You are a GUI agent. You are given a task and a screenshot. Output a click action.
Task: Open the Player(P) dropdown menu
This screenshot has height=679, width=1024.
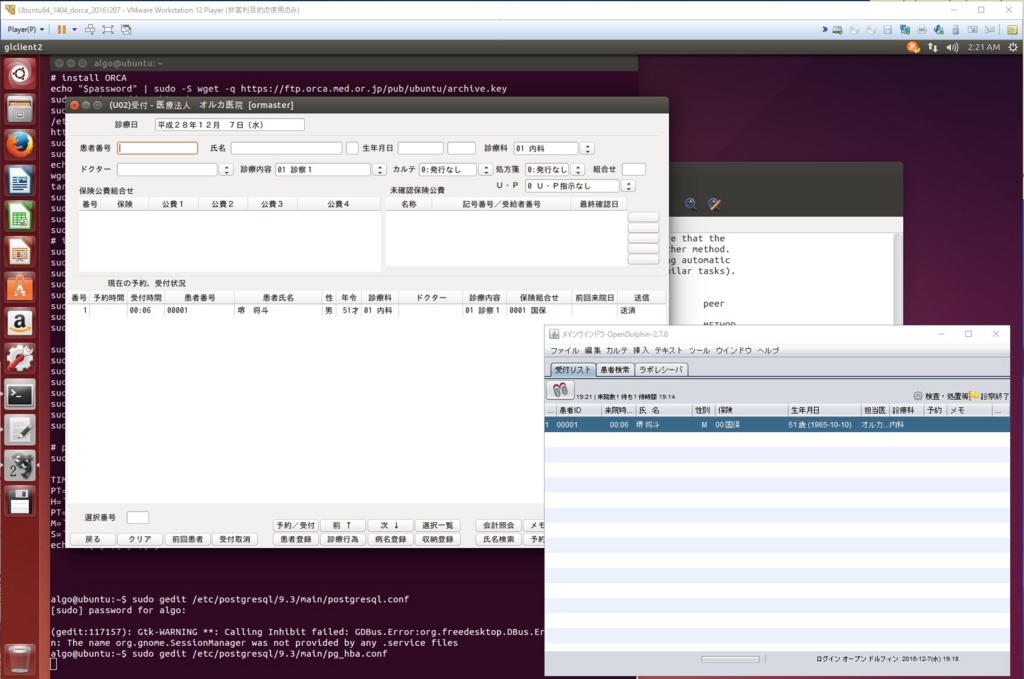tap(26, 29)
